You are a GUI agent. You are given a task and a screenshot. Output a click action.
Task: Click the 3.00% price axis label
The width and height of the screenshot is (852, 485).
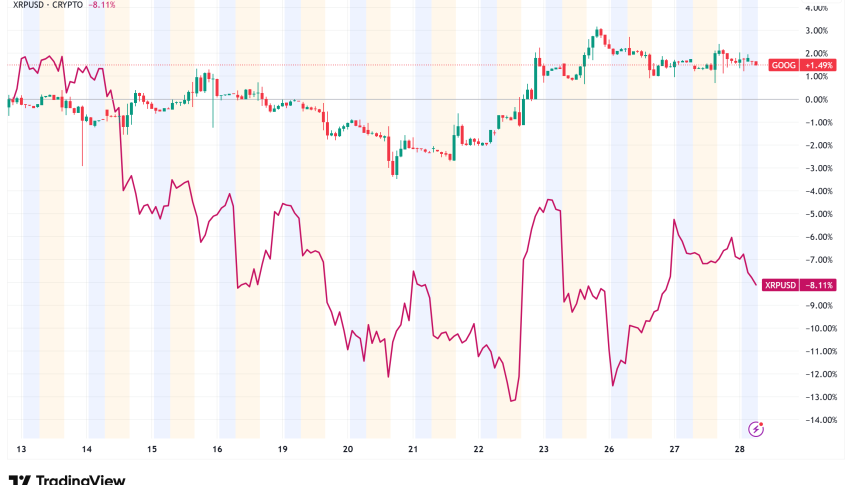pyautogui.click(x=817, y=30)
